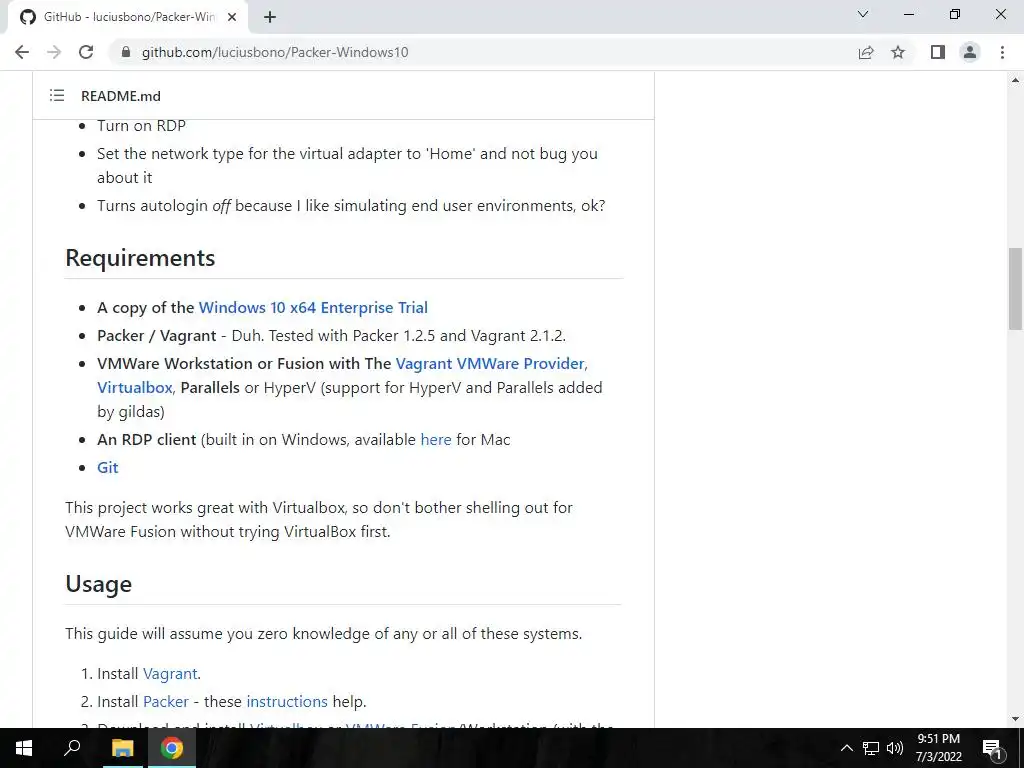
Task: Open the Vagrant install link
Action: [x=170, y=673]
